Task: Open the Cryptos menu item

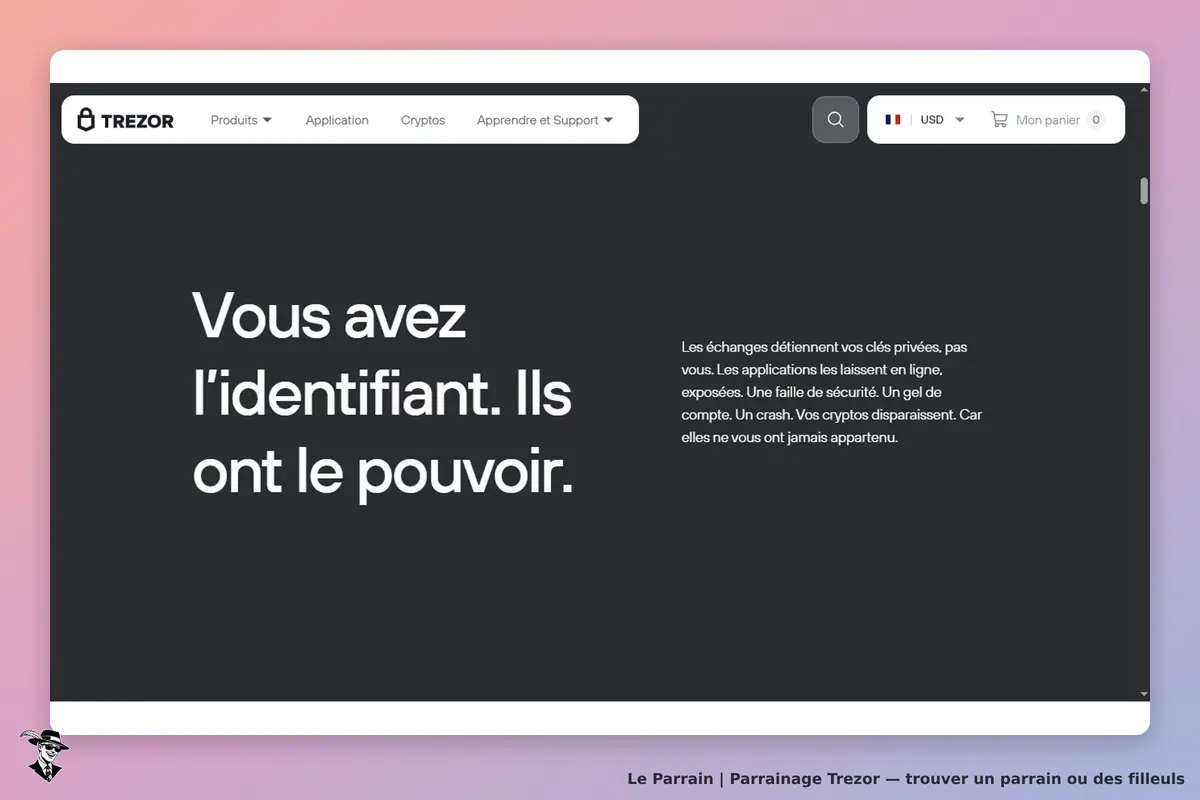Action: pos(423,120)
